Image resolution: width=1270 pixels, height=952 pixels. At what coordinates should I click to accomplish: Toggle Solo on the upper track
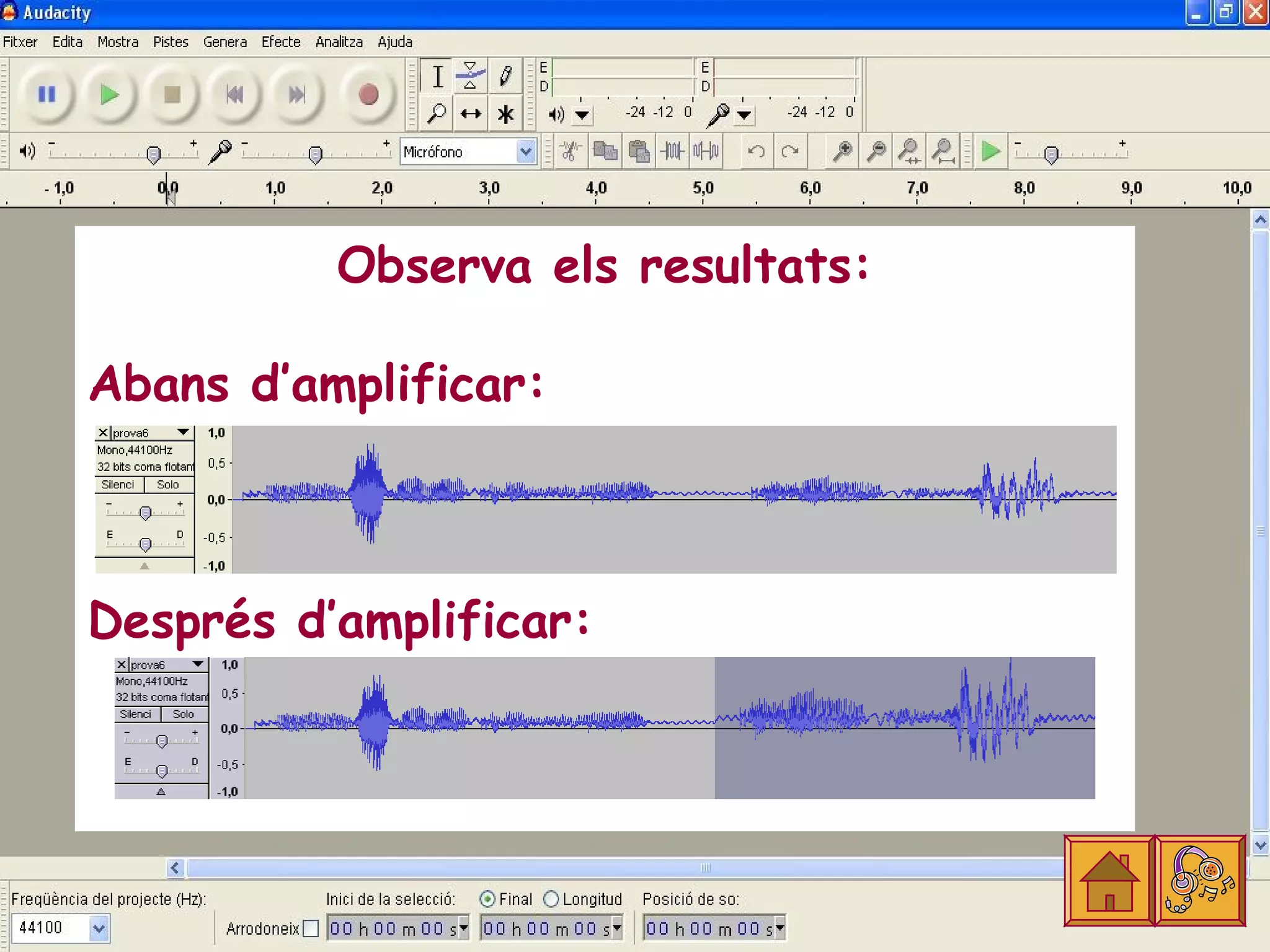click(168, 485)
